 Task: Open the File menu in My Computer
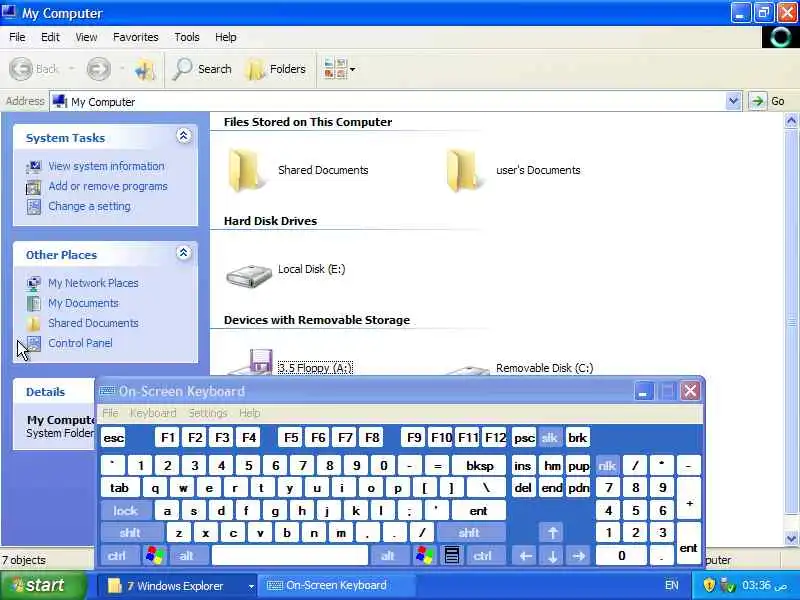click(17, 37)
